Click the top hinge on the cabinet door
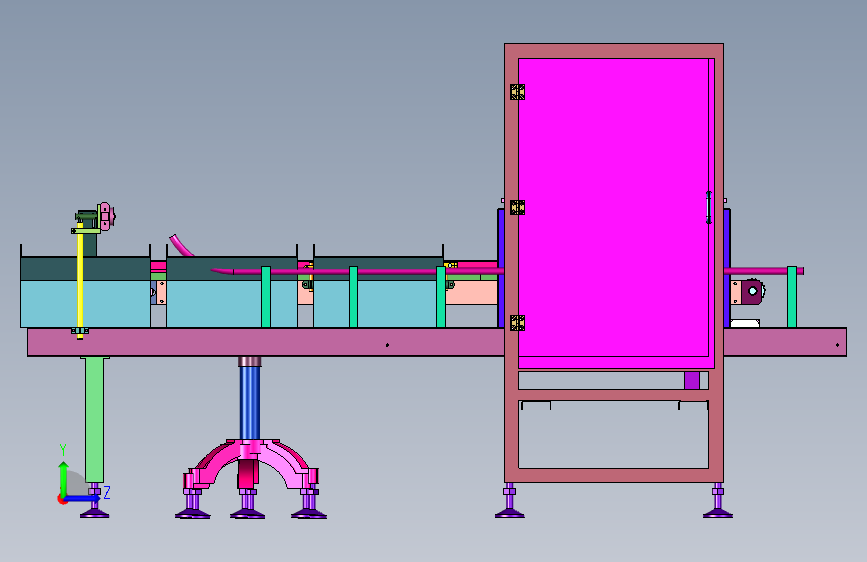Screen dimensions: 867x562 coord(517,92)
